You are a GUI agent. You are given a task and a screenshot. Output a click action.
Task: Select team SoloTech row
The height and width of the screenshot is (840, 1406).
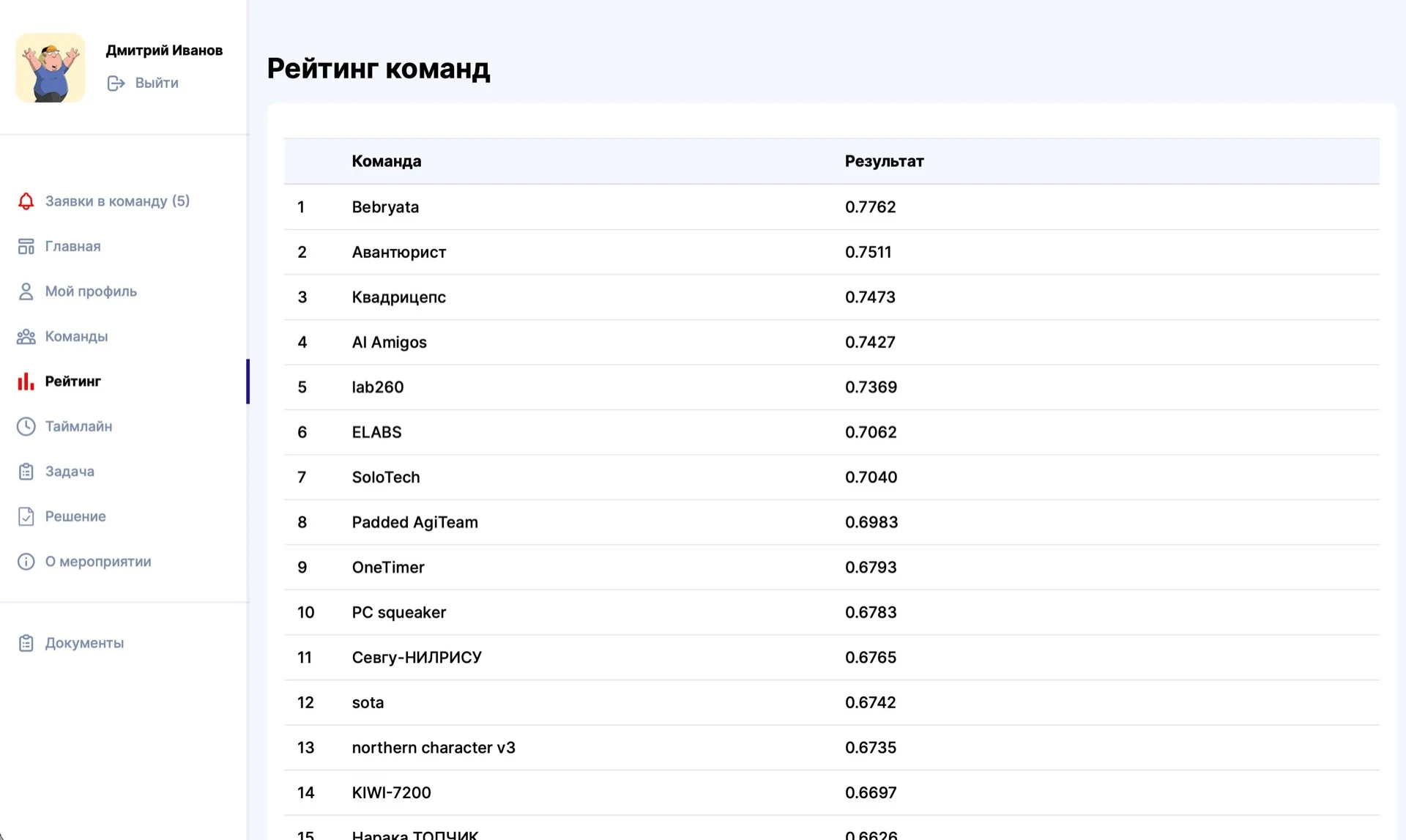831,477
